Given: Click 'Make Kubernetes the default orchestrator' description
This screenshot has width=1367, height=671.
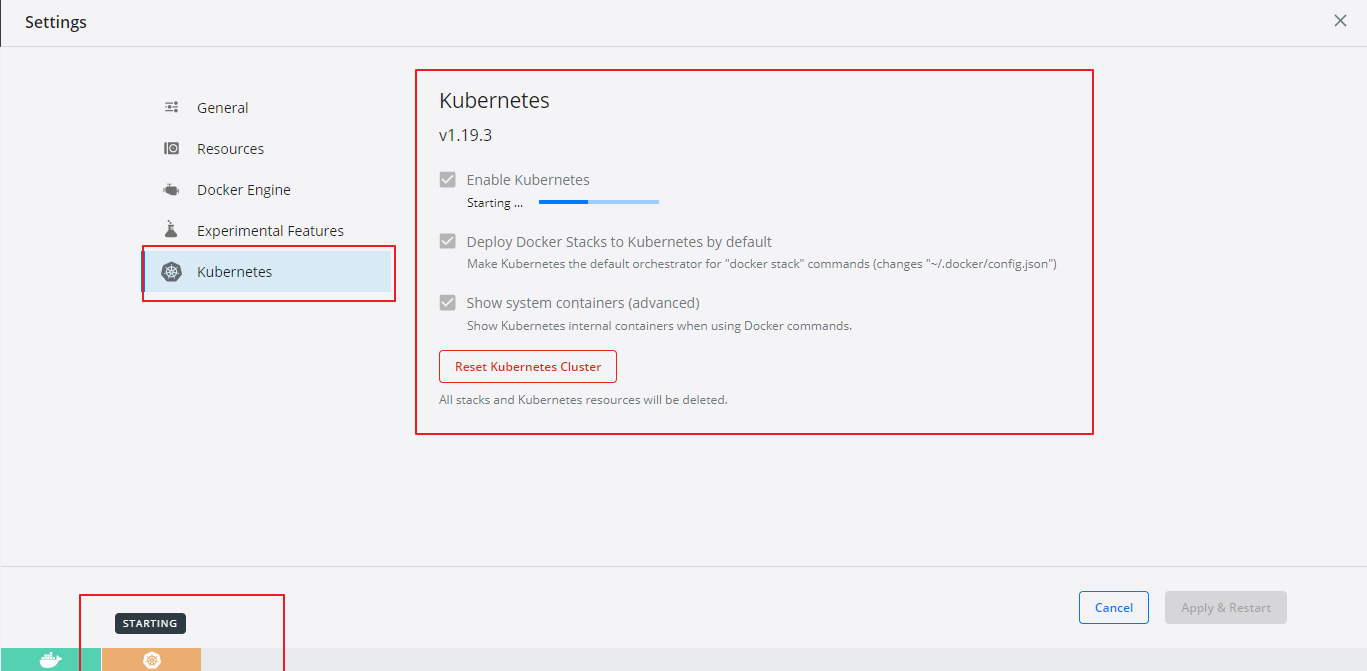Looking at the screenshot, I should tap(762, 265).
